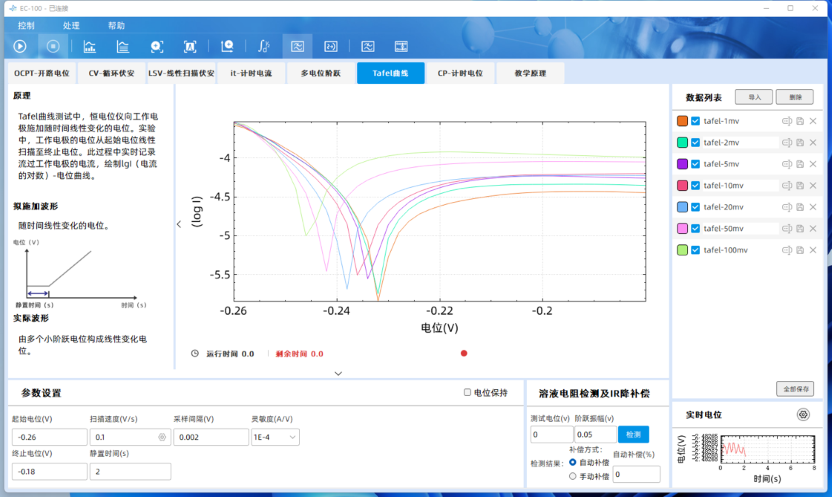Click the integral function toolbar icon
832x497 pixels.
click(x=263, y=46)
